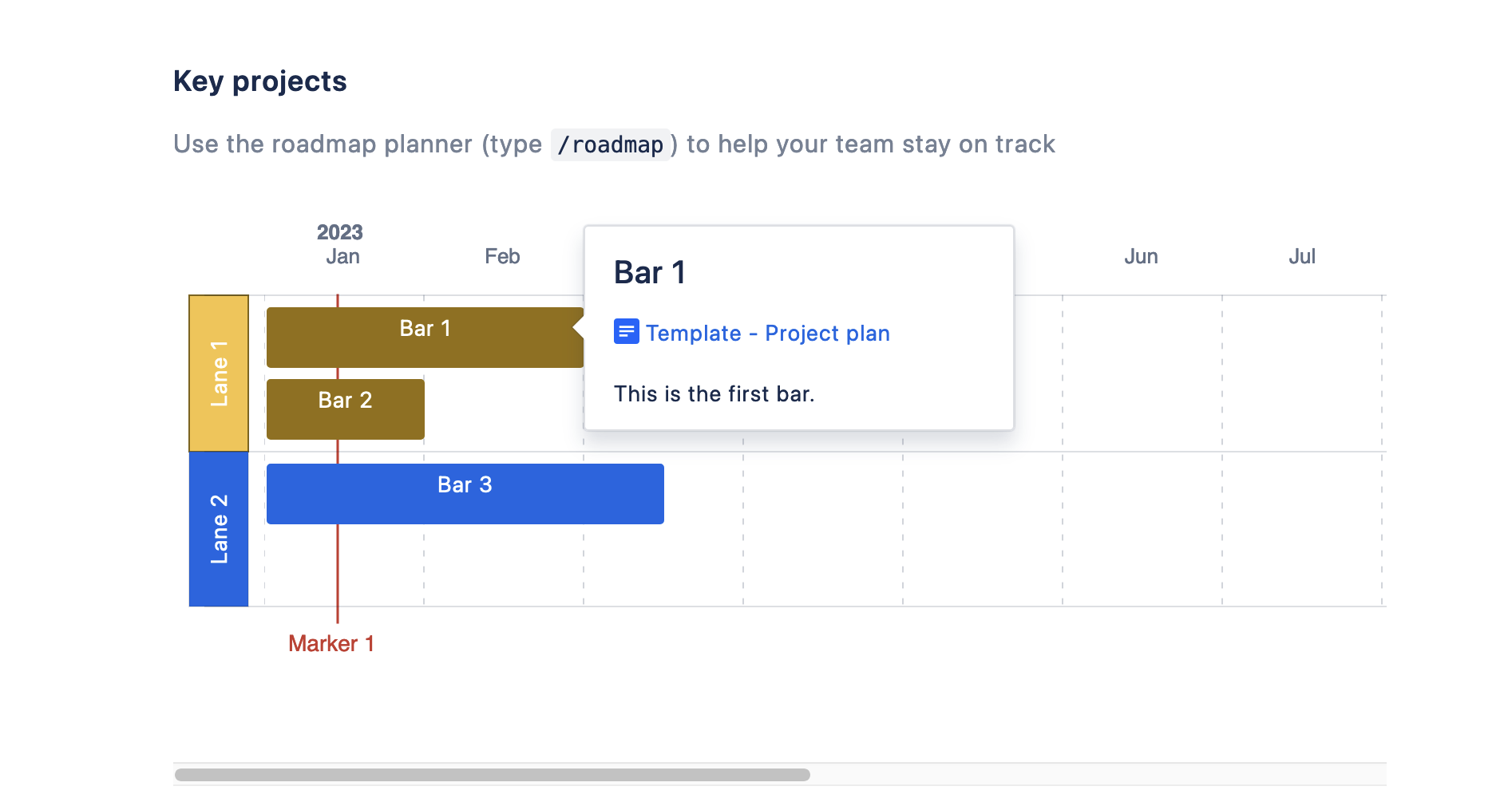Click the document icon in the Bar 1 tooltip

627,331
